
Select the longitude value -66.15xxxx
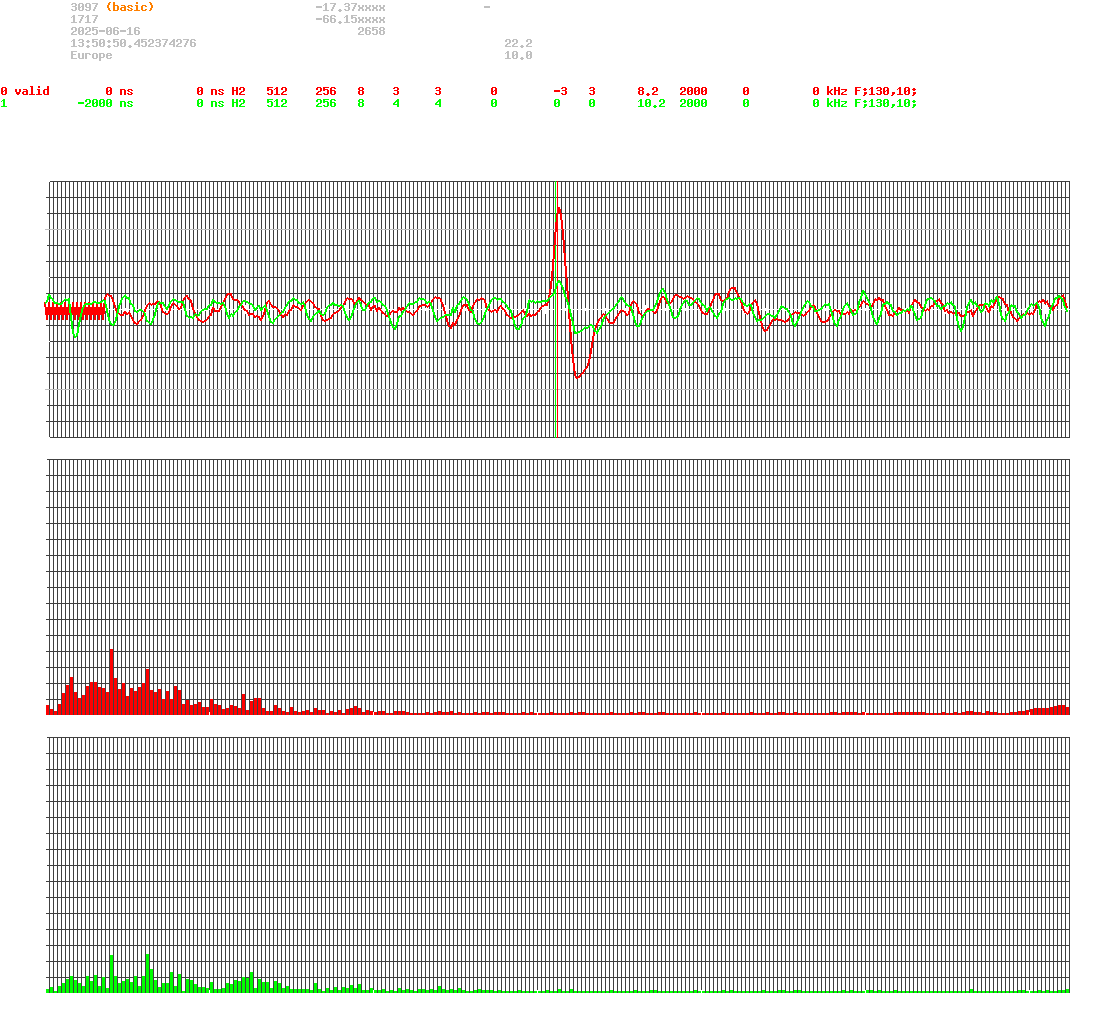[x=351, y=20]
